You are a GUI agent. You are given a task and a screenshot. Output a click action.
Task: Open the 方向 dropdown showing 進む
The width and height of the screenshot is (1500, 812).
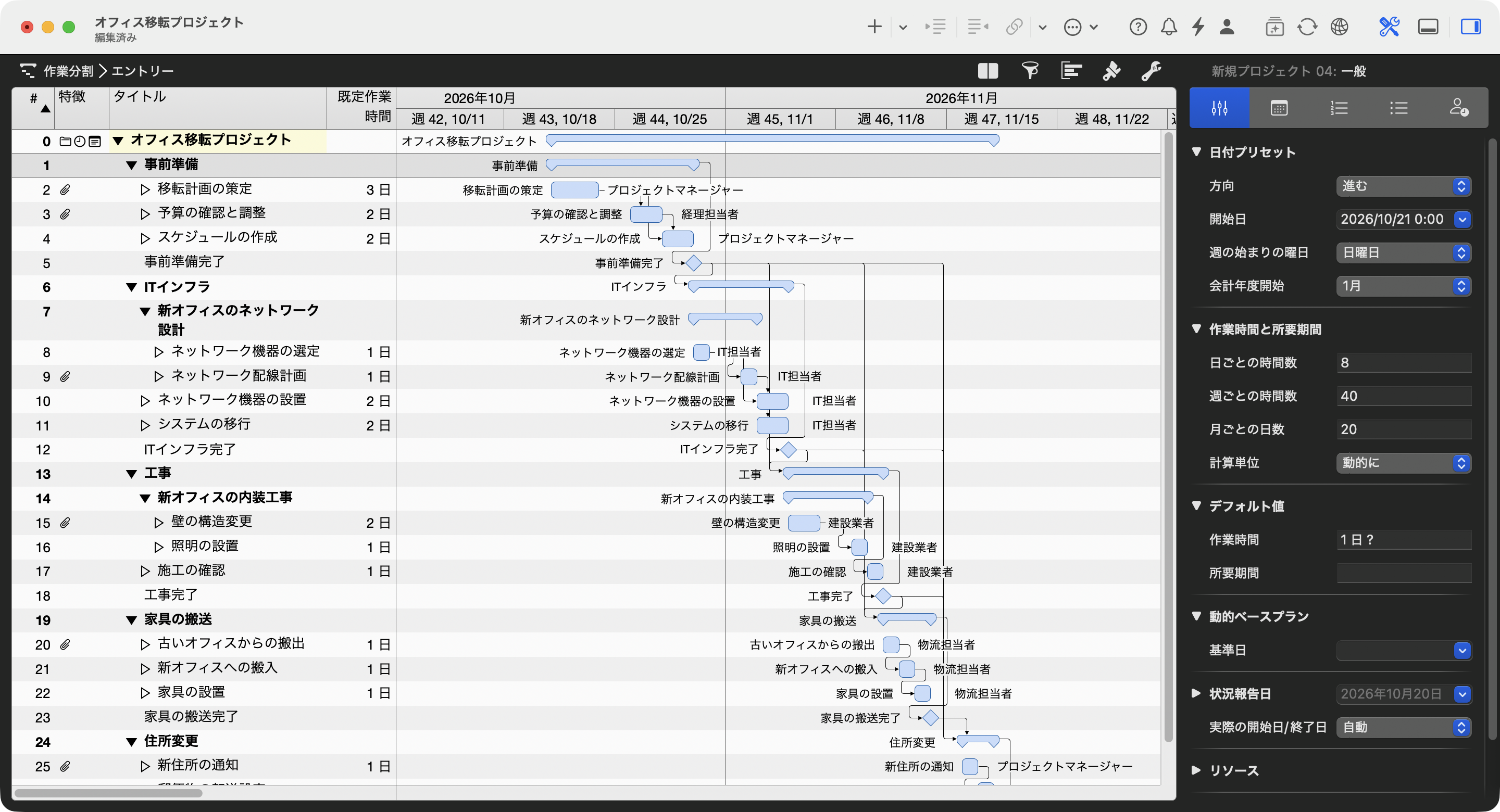[1403, 186]
